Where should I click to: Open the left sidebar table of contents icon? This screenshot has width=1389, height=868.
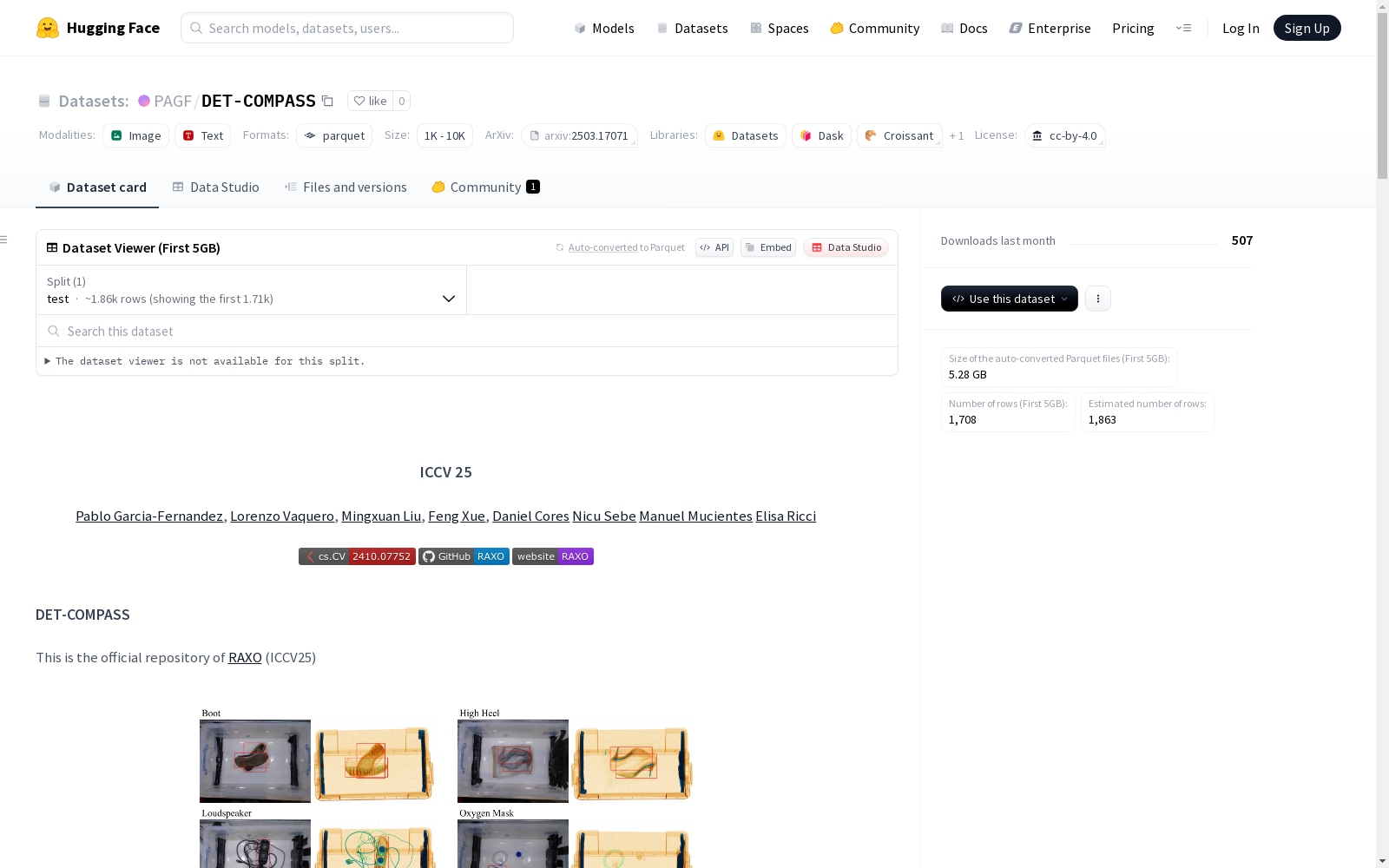pyautogui.click(x=4, y=240)
